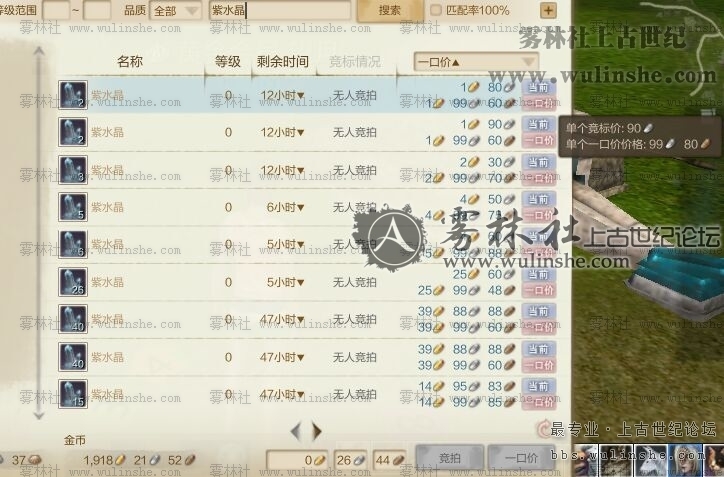Go to the next page arrow
This screenshot has height=477, width=724.
(x=317, y=431)
